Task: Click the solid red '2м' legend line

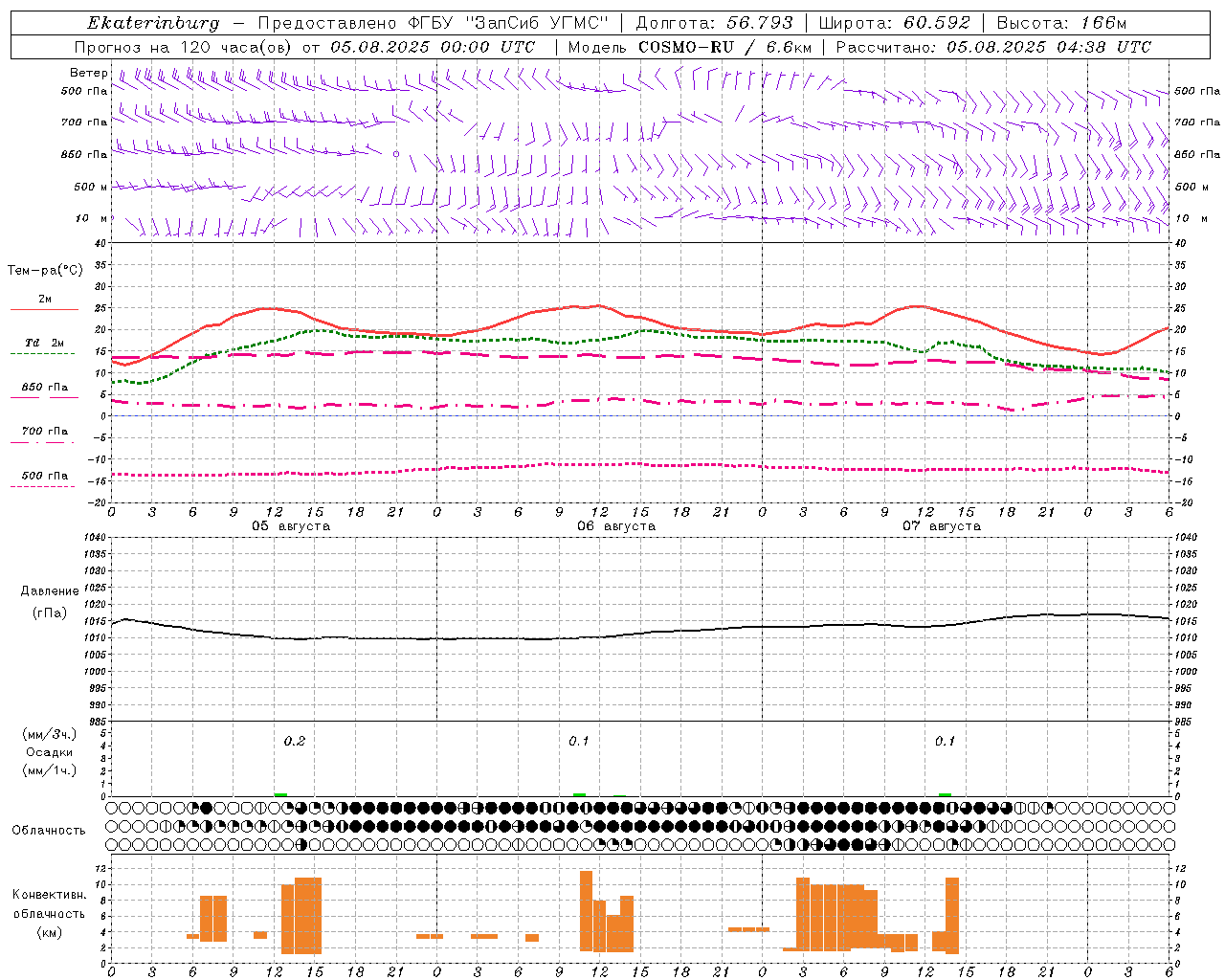Action: coord(44,309)
